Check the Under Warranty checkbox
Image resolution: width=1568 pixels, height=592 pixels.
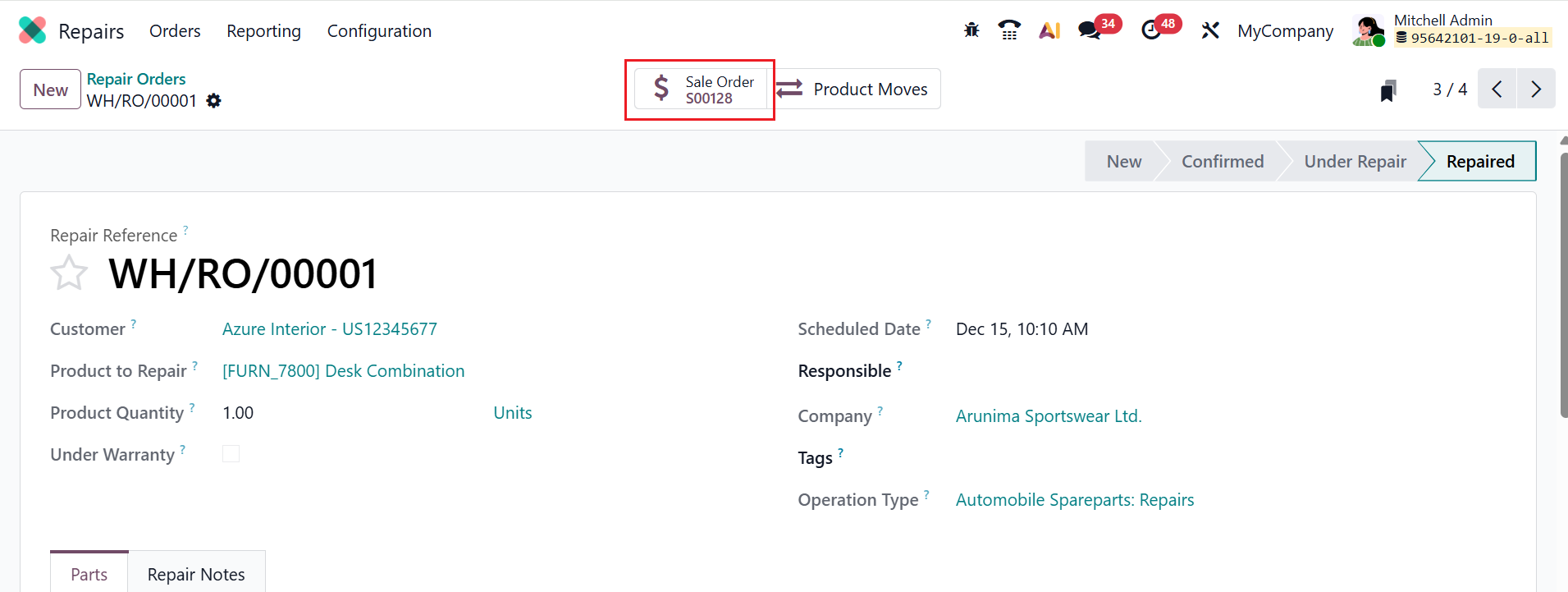pyautogui.click(x=231, y=454)
